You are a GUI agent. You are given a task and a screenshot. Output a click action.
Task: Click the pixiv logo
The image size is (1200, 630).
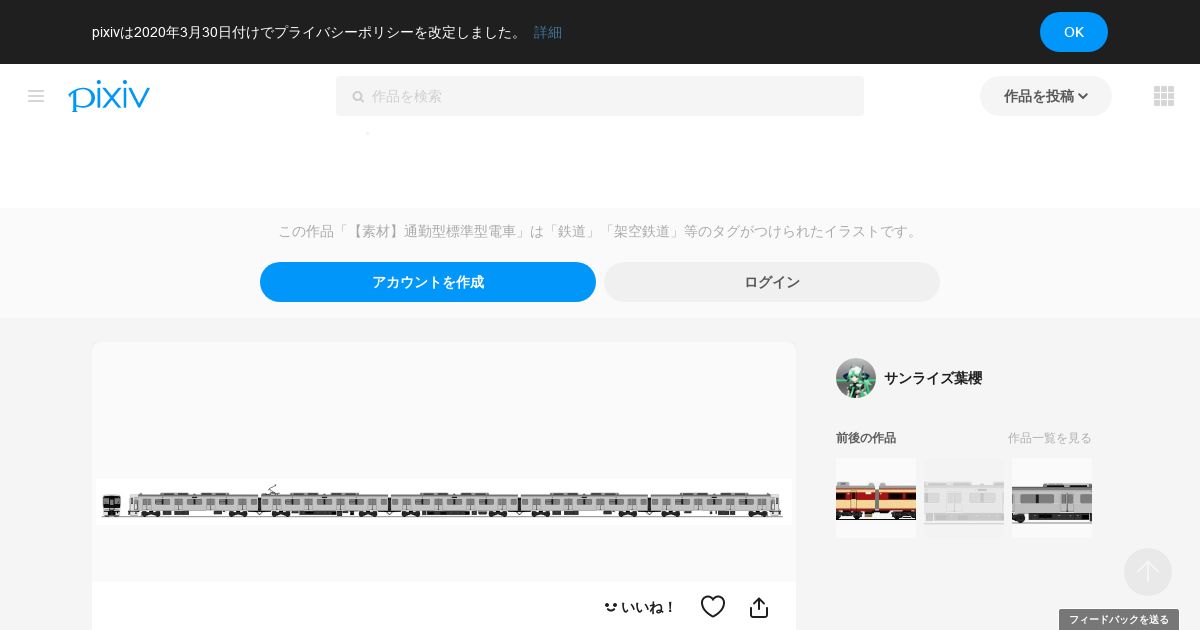tap(109, 96)
